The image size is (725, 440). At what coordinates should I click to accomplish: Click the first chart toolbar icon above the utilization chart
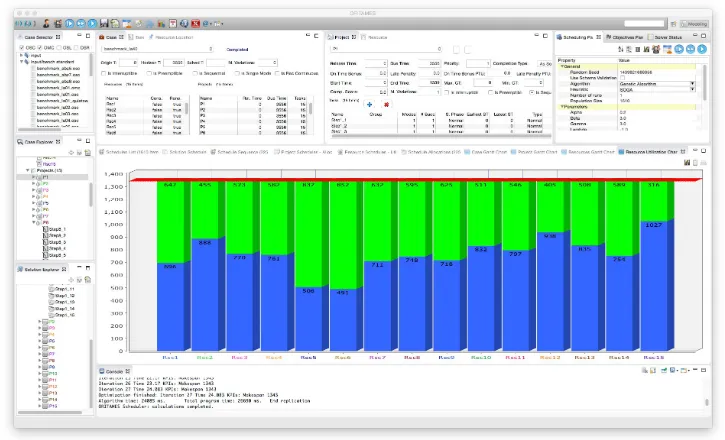pyautogui.click(x=687, y=162)
